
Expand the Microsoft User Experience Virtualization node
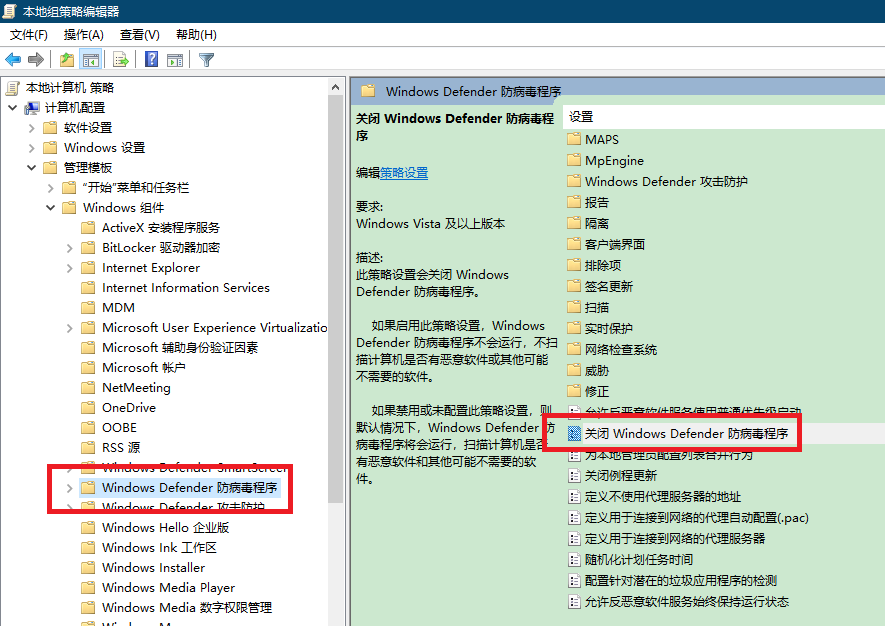pyautogui.click(x=69, y=328)
